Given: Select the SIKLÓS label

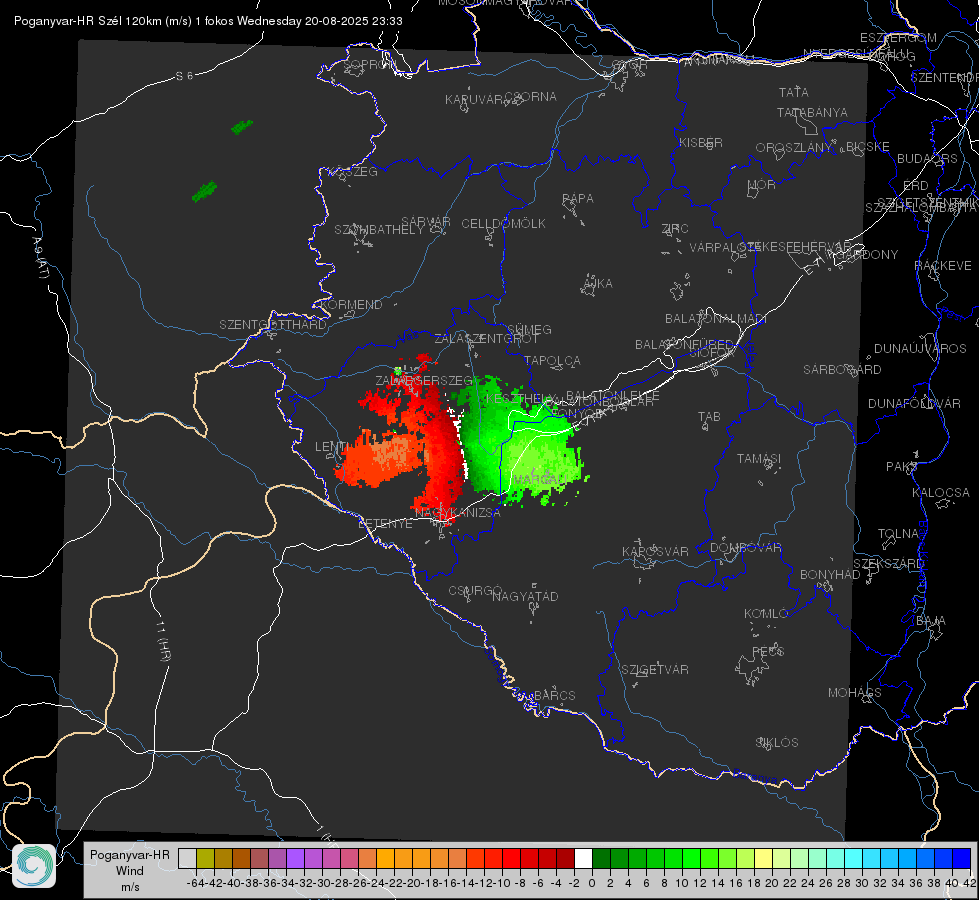Looking at the screenshot, I should click(776, 743).
